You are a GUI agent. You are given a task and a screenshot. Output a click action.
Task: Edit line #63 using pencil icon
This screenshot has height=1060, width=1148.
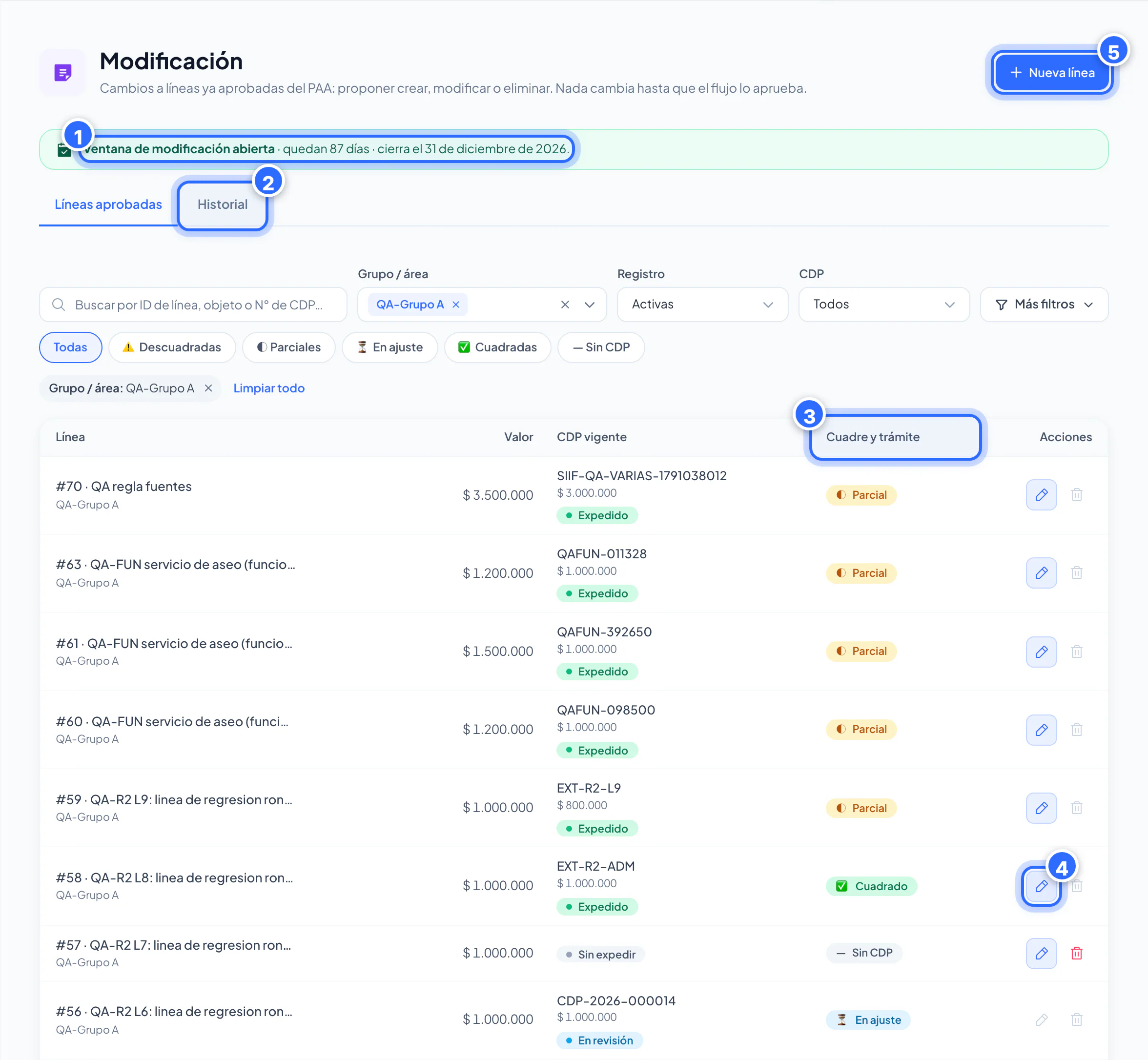1041,572
